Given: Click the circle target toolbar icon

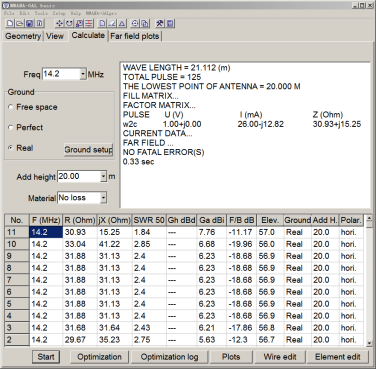Looking at the screenshot, I should pos(135,23).
